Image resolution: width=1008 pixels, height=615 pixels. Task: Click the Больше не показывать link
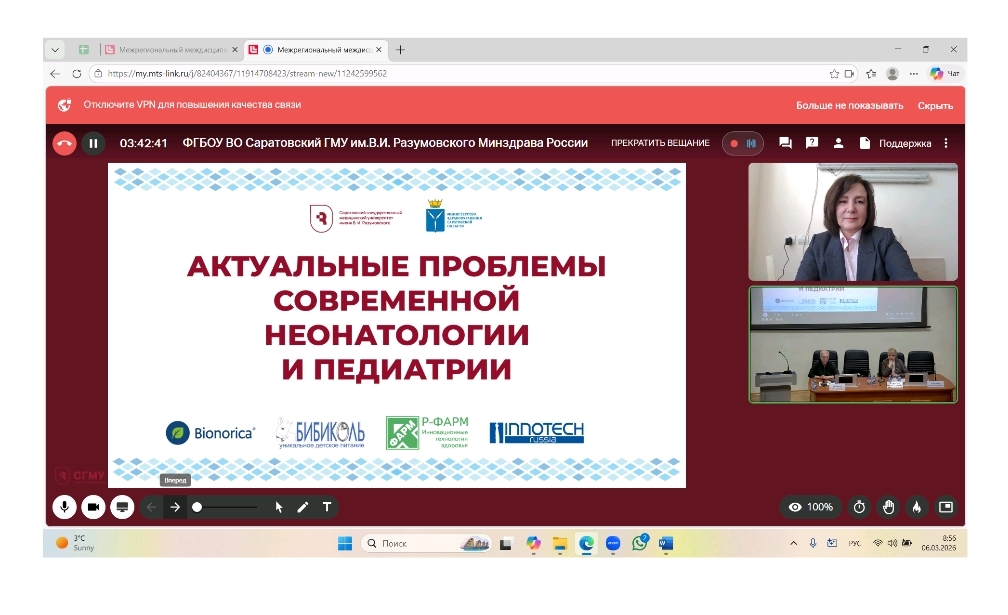(851, 104)
